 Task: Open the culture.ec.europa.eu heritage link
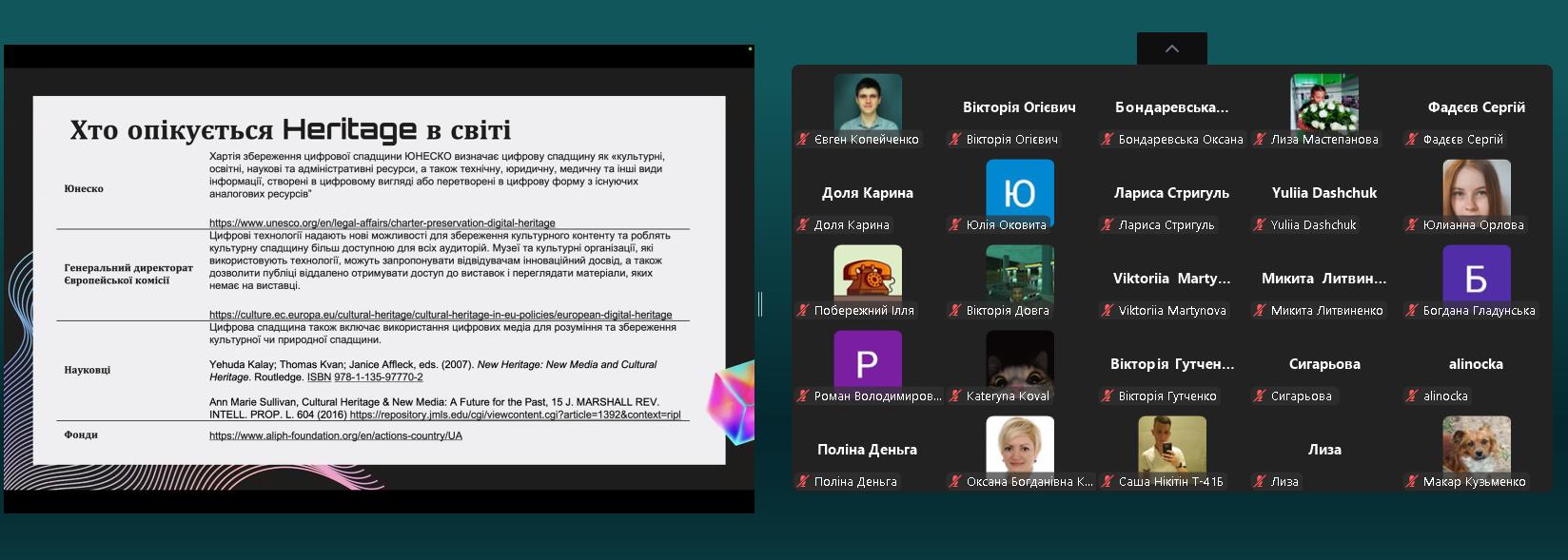tap(440, 314)
